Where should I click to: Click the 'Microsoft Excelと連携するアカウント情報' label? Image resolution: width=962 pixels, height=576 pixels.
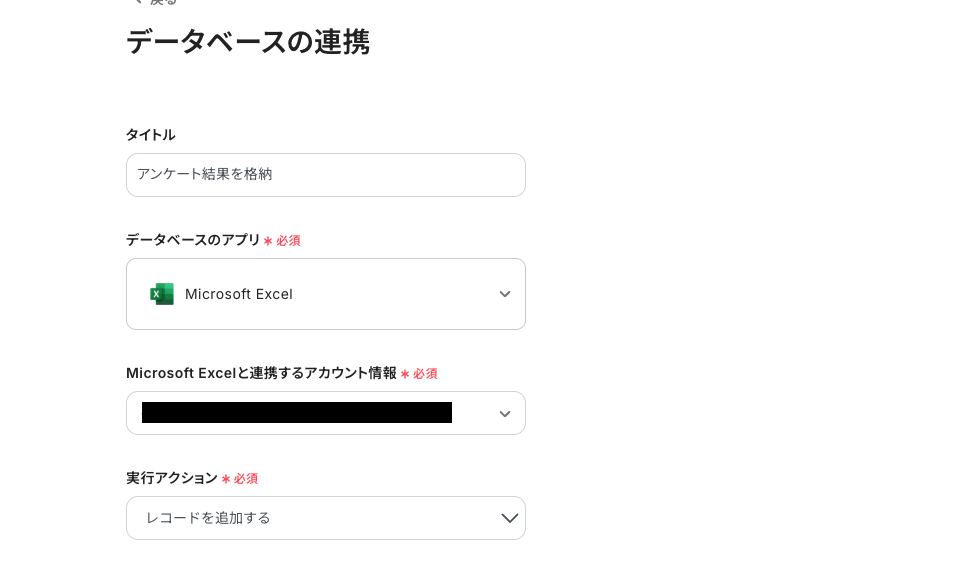[261, 373]
